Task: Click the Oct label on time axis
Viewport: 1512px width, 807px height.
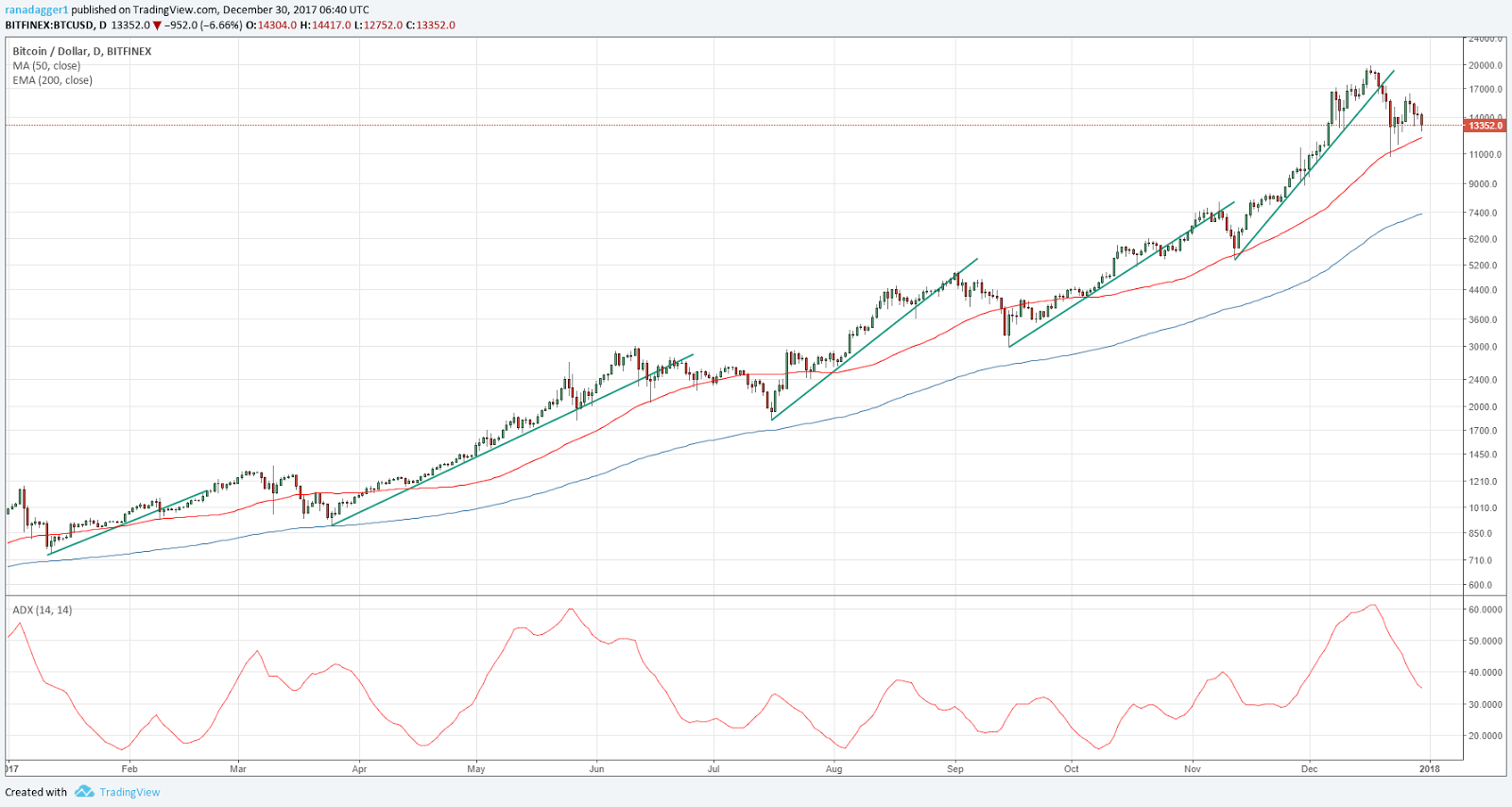Action: pyautogui.click(x=1072, y=769)
